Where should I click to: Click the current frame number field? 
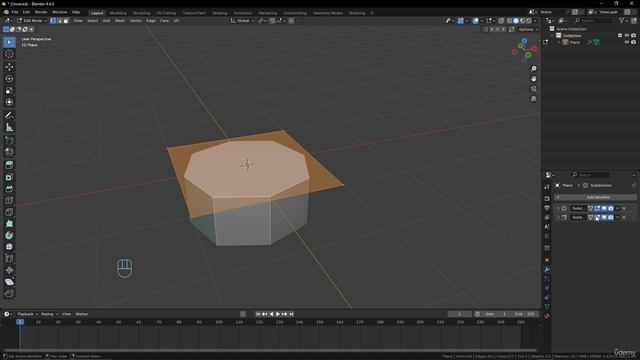click(x=460, y=314)
